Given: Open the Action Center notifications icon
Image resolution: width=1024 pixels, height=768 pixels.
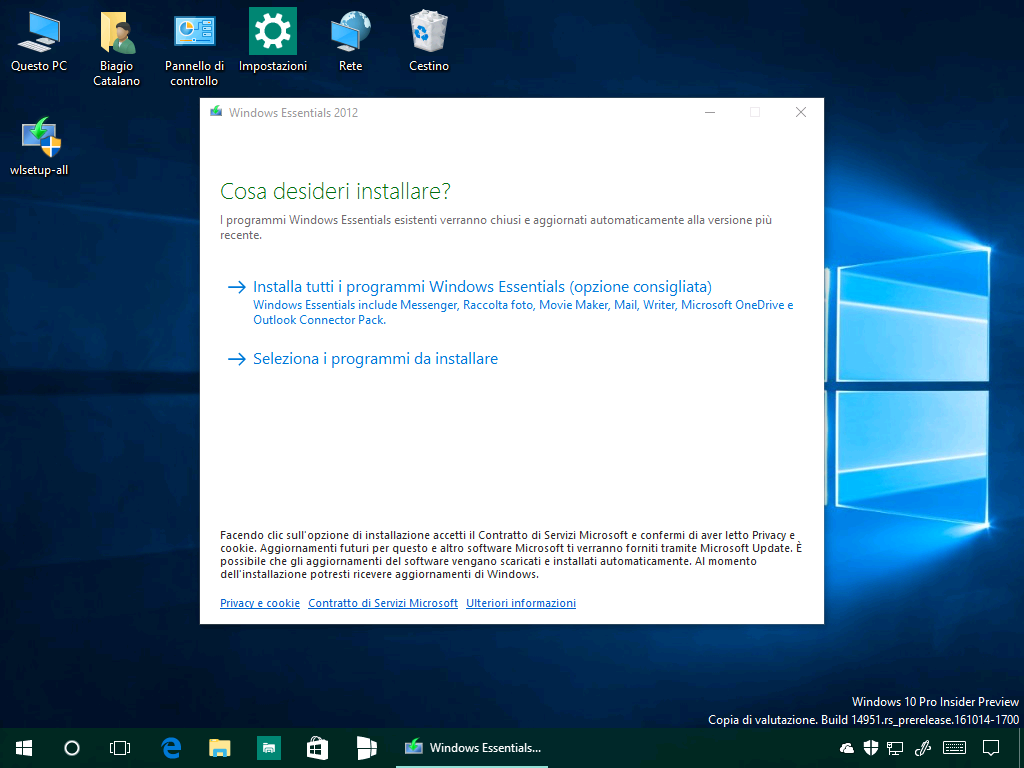Looking at the screenshot, I should 991,748.
